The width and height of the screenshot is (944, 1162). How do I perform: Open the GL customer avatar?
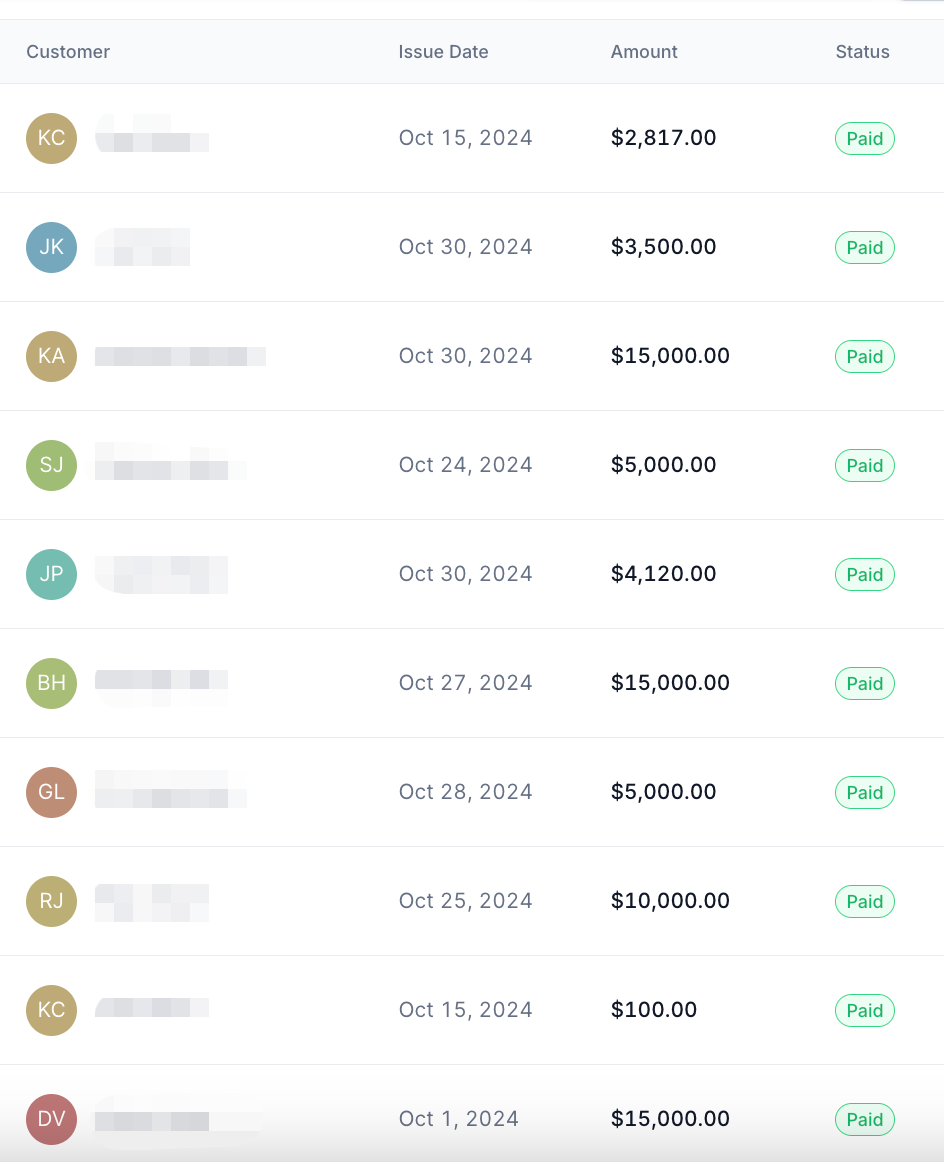tap(51, 792)
